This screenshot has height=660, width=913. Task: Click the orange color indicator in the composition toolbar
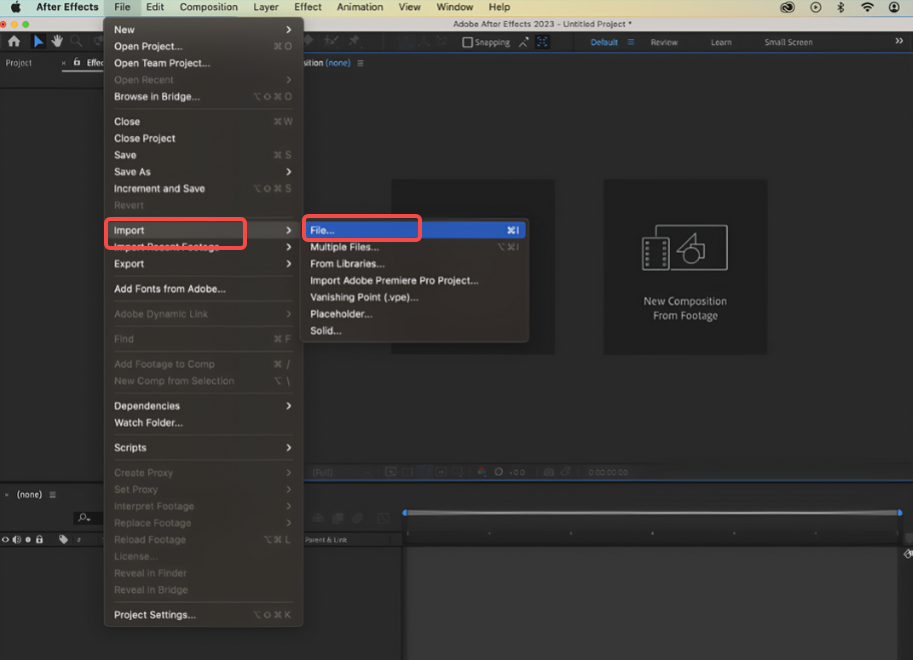coord(480,471)
